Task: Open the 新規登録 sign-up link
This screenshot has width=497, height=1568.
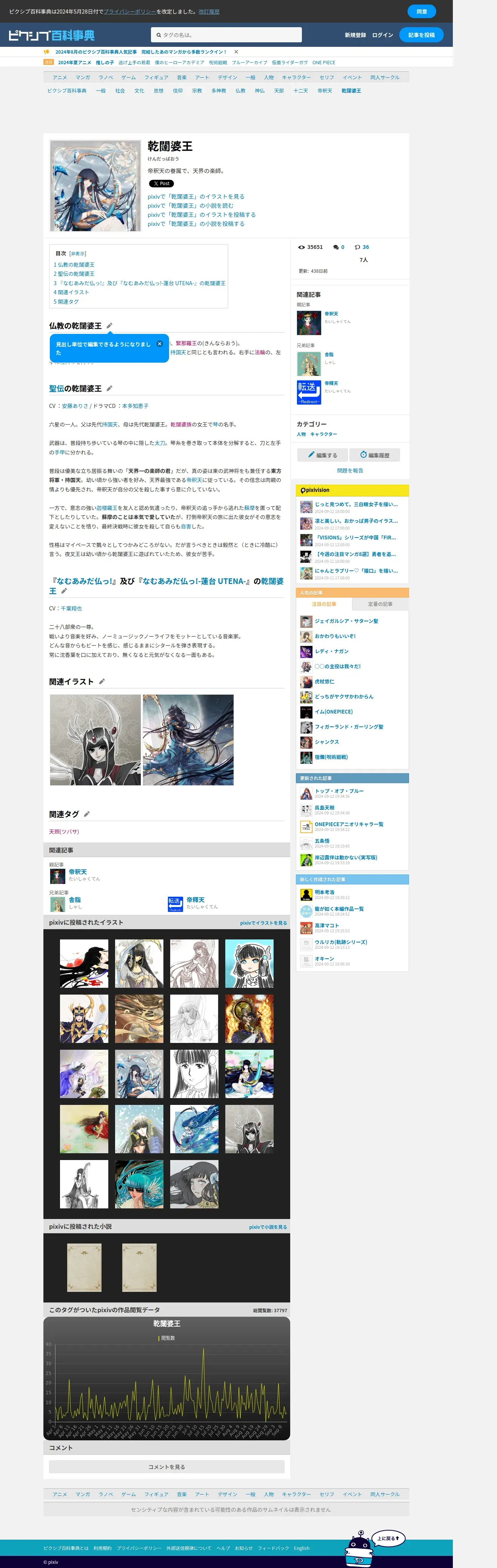Action: [355, 35]
